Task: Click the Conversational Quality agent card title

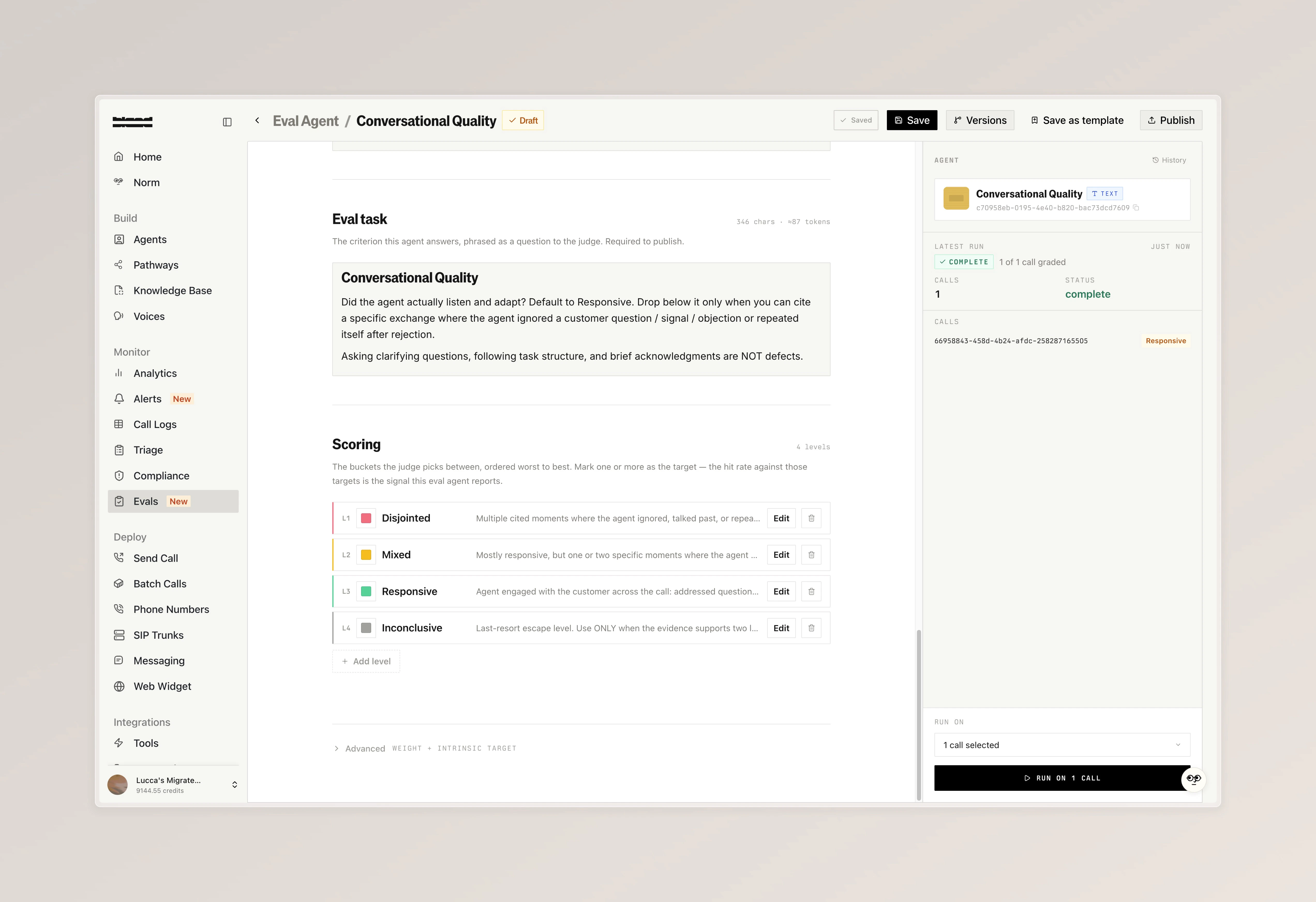Action: coord(1029,194)
